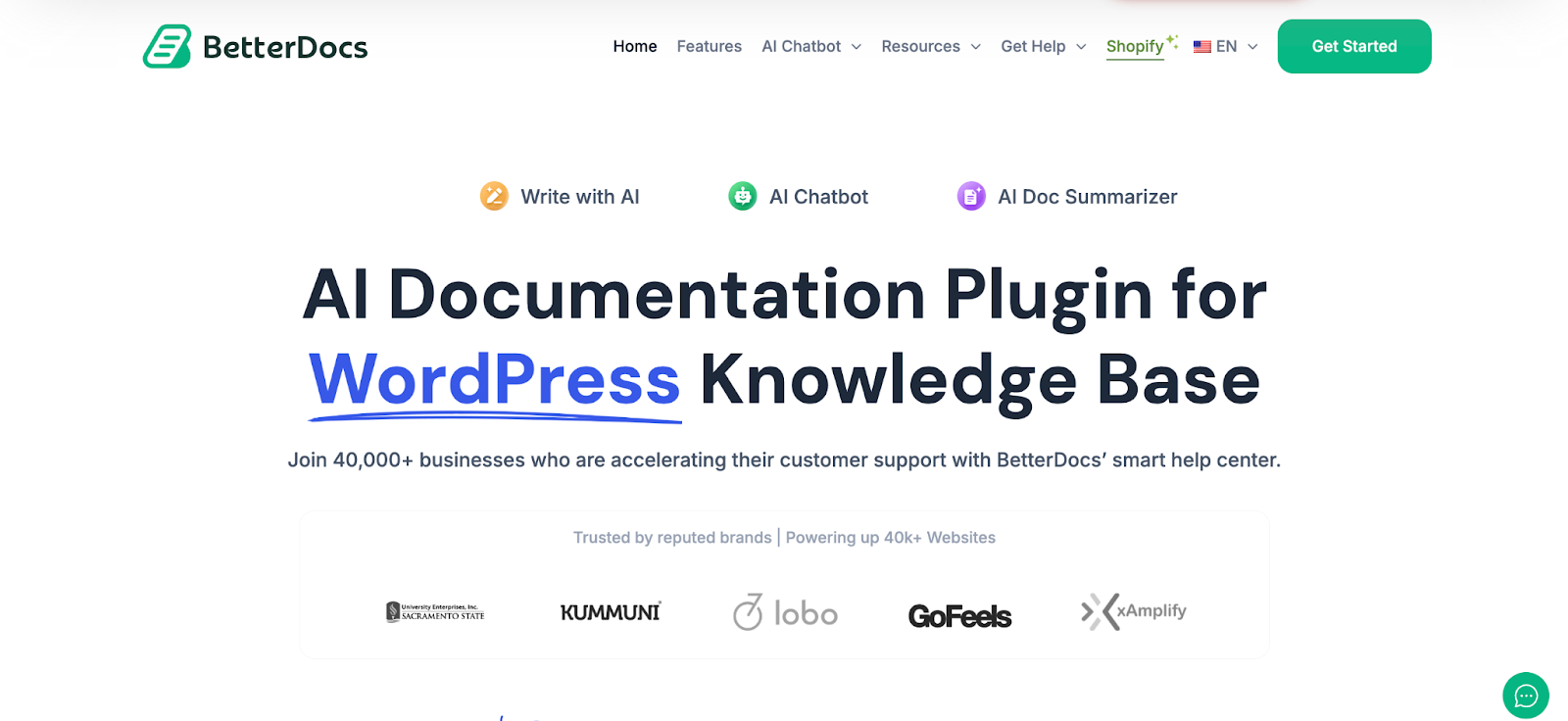Click the GoFeels brand logo
This screenshot has width=1568, height=721.
click(959, 616)
